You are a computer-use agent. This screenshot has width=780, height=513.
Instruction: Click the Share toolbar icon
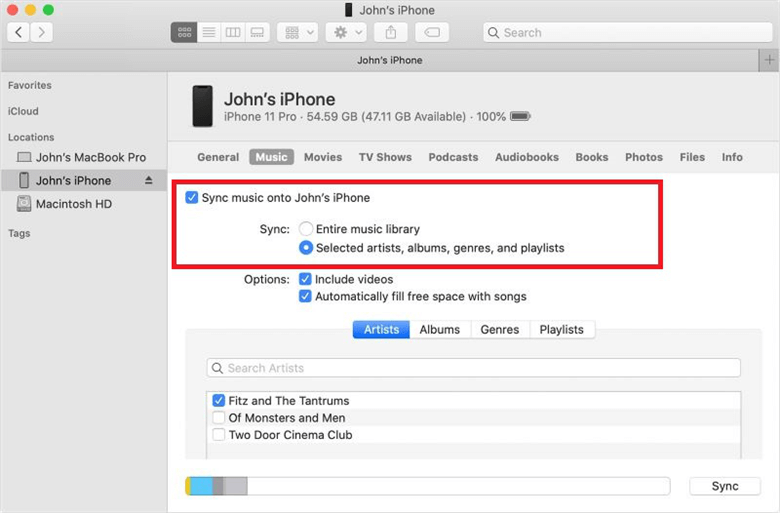click(388, 33)
